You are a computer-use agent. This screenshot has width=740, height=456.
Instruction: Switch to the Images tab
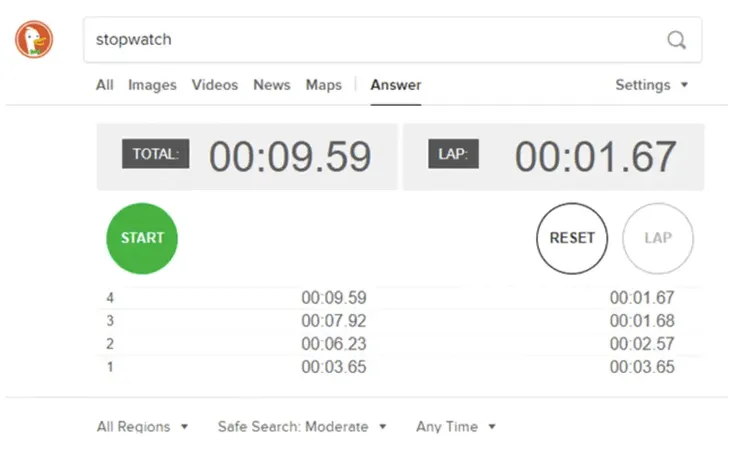[x=152, y=85]
